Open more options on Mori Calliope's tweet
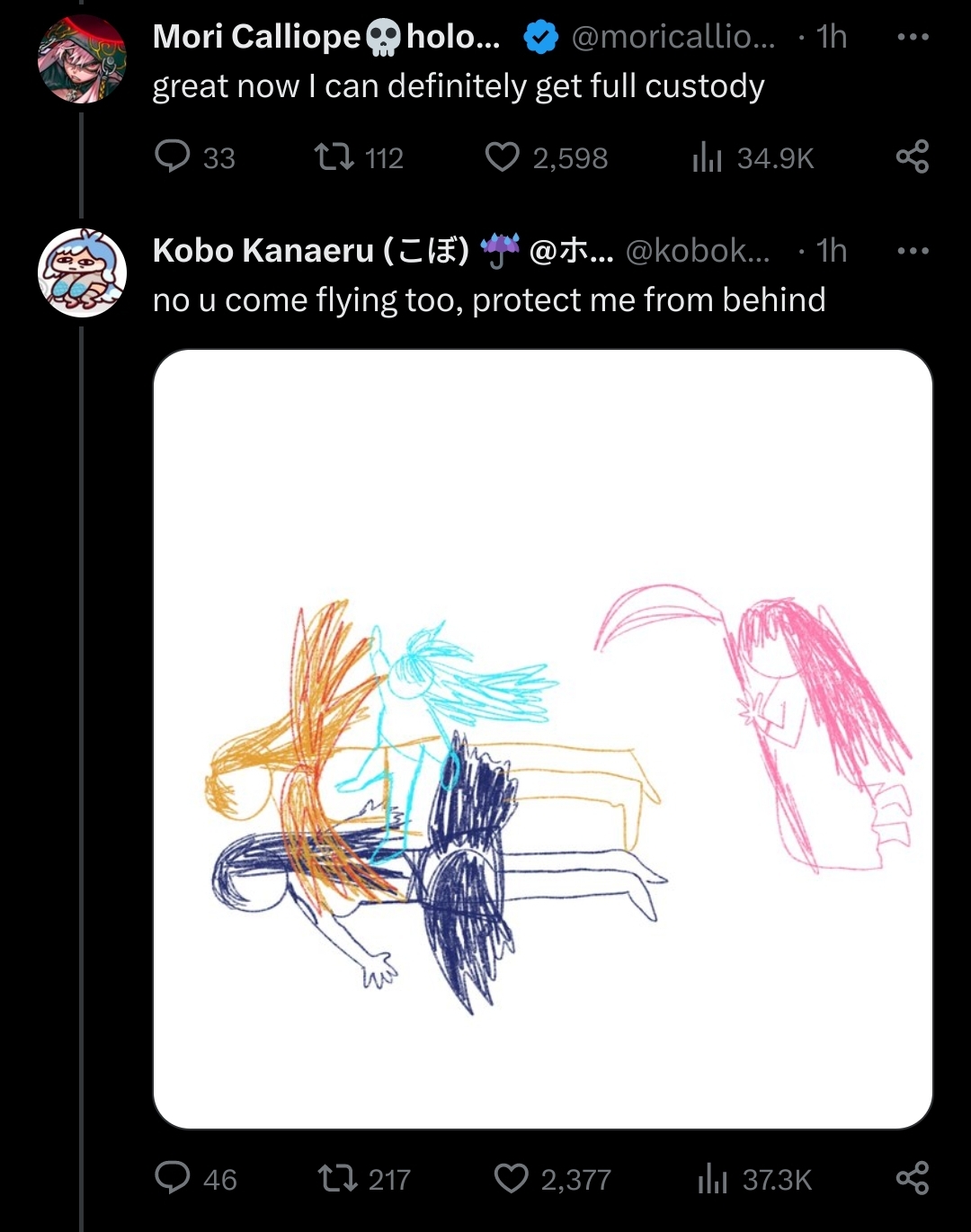This screenshot has width=971, height=1232. [913, 37]
